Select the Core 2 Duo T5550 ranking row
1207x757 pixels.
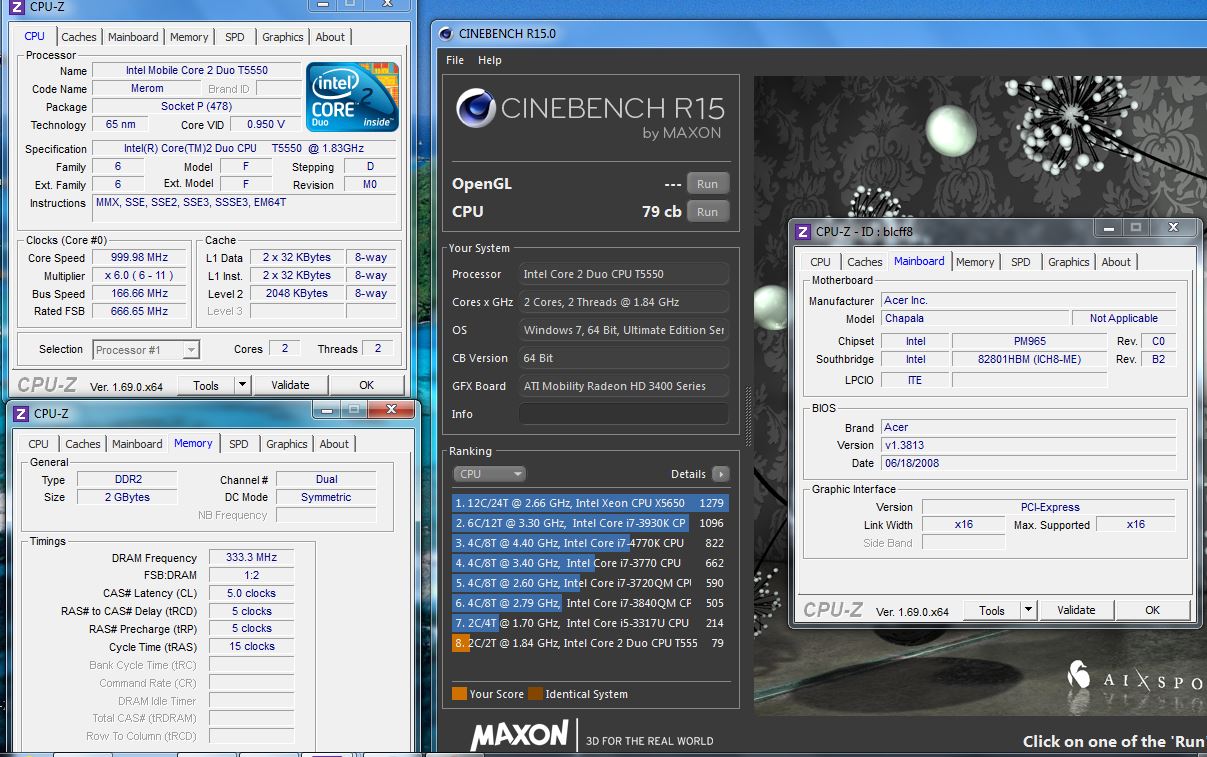590,643
